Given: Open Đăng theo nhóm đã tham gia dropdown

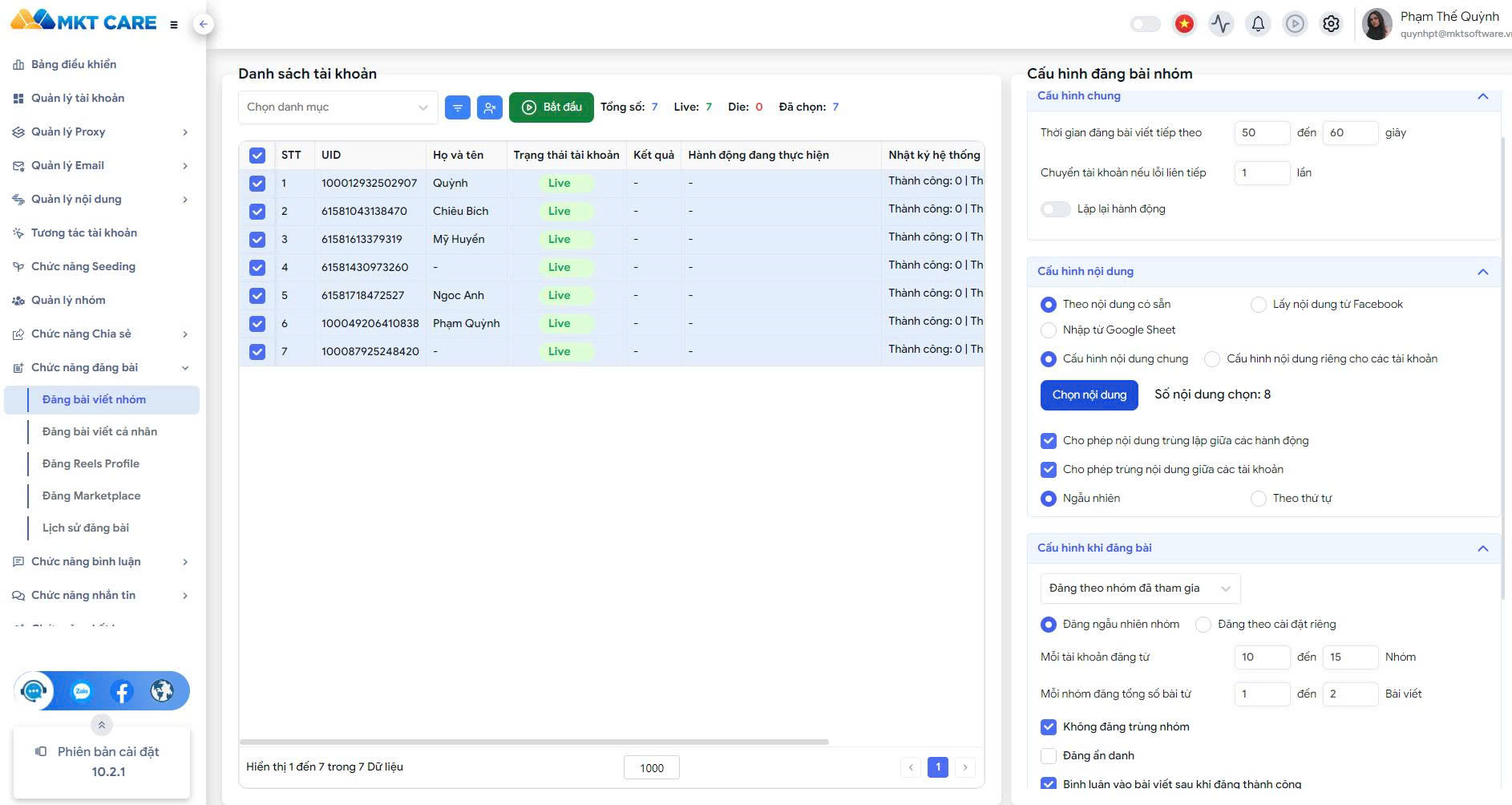Looking at the screenshot, I should pos(1141,589).
